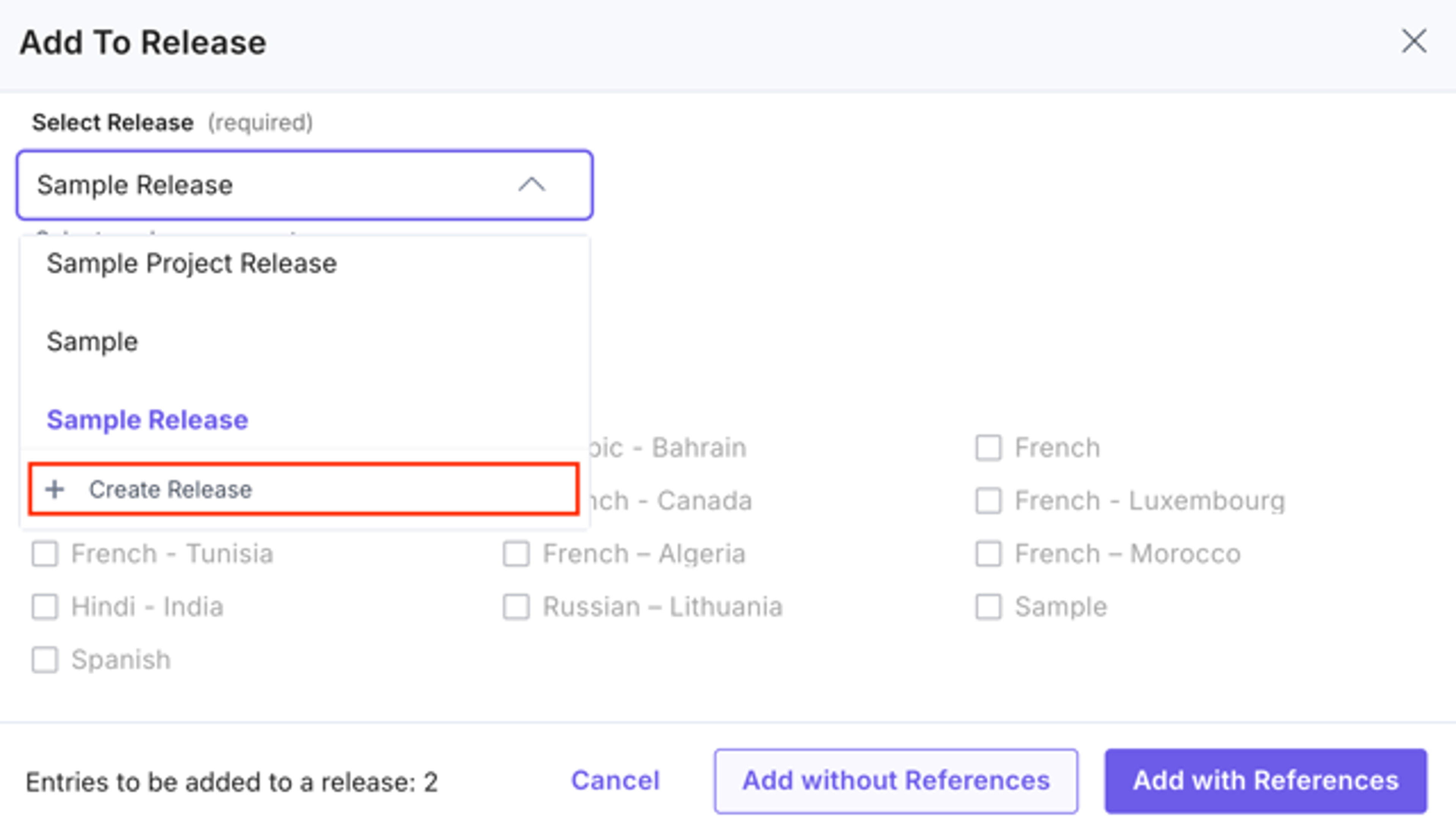This screenshot has width=1456, height=835.
Task: Click the Select Release combo box field
Action: pyautogui.click(x=304, y=185)
